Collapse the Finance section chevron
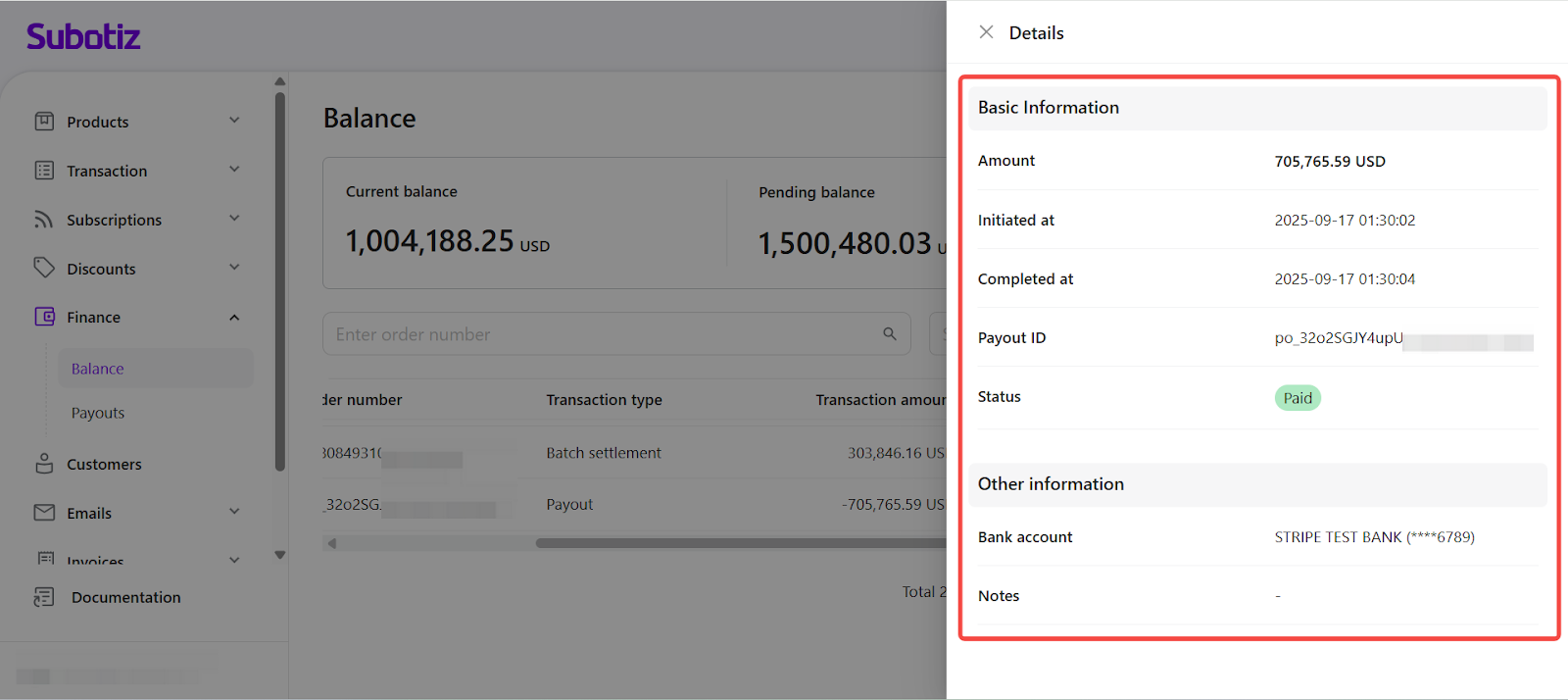This screenshot has width=1568, height=700. click(x=234, y=317)
